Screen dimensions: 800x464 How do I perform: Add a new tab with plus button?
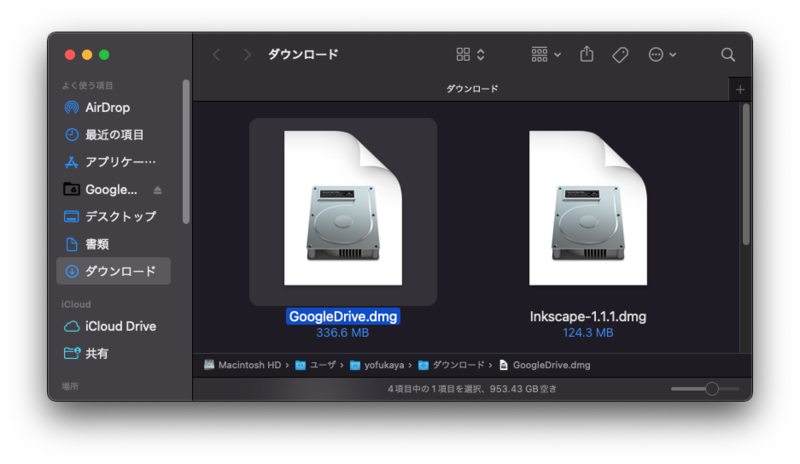(x=740, y=90)
